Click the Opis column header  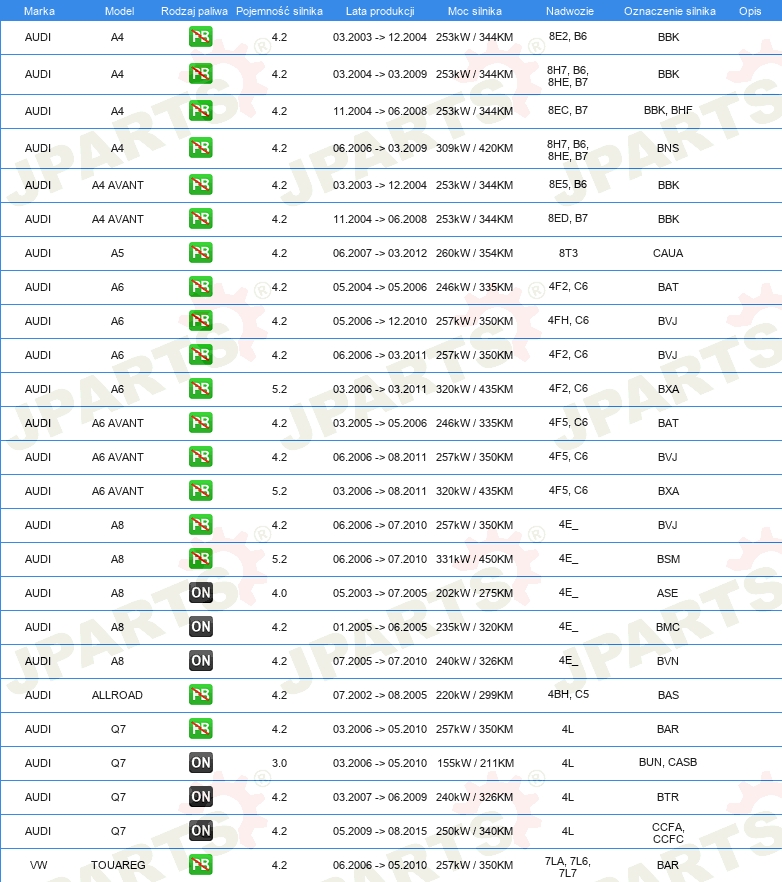(x=750, y=11)
